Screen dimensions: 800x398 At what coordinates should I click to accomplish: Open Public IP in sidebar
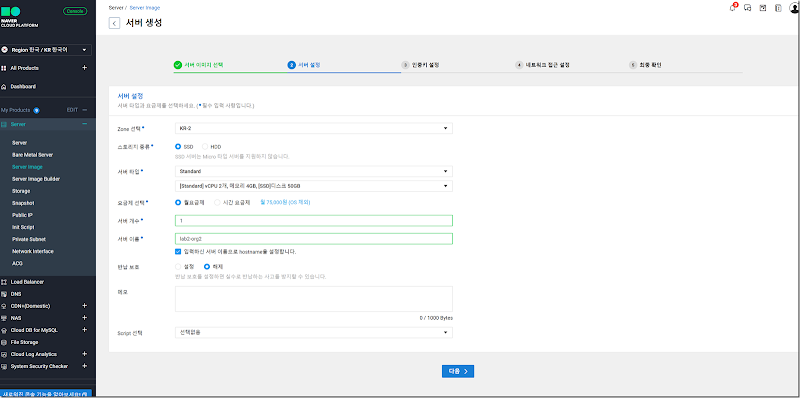(22, 215)
